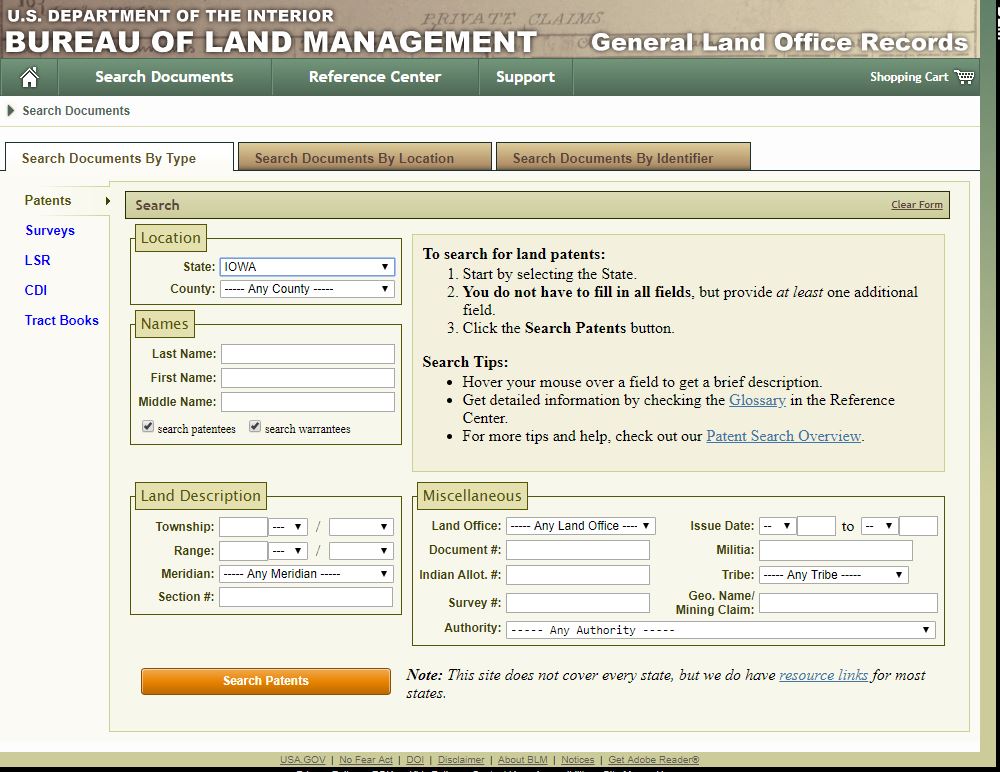Click the Search Patents button
Image resolution: width=1000 pixels, height=772 pixels.
pos(266,681)
